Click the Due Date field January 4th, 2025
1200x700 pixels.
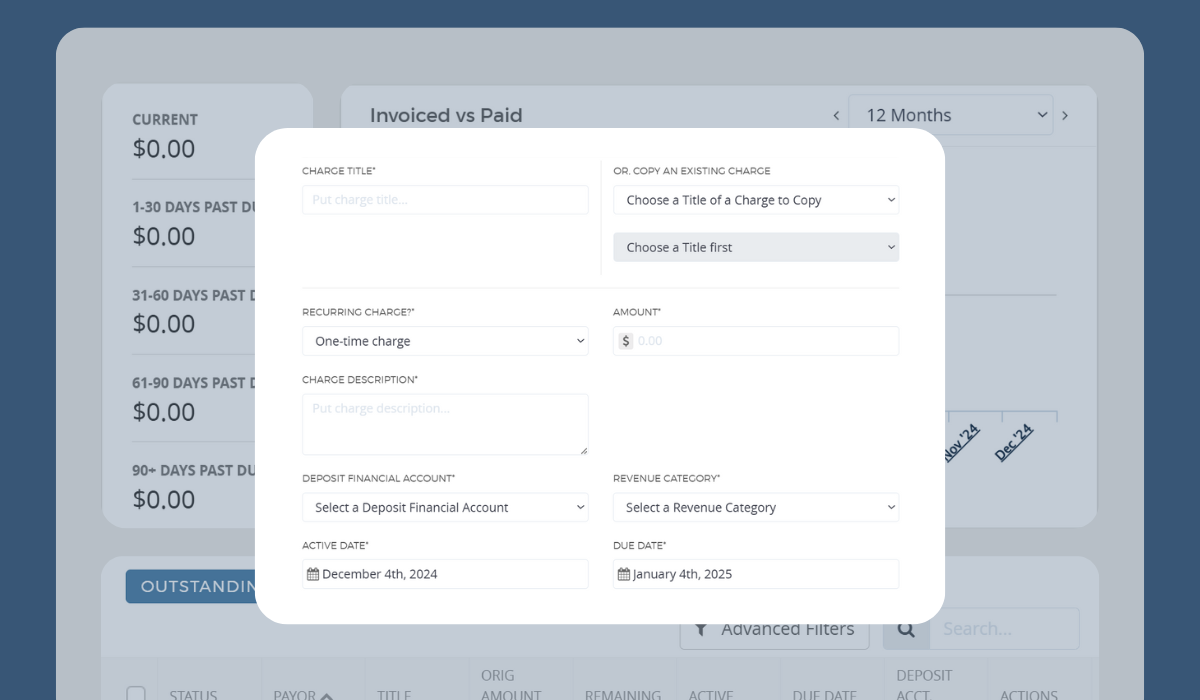tap(756, 574)
